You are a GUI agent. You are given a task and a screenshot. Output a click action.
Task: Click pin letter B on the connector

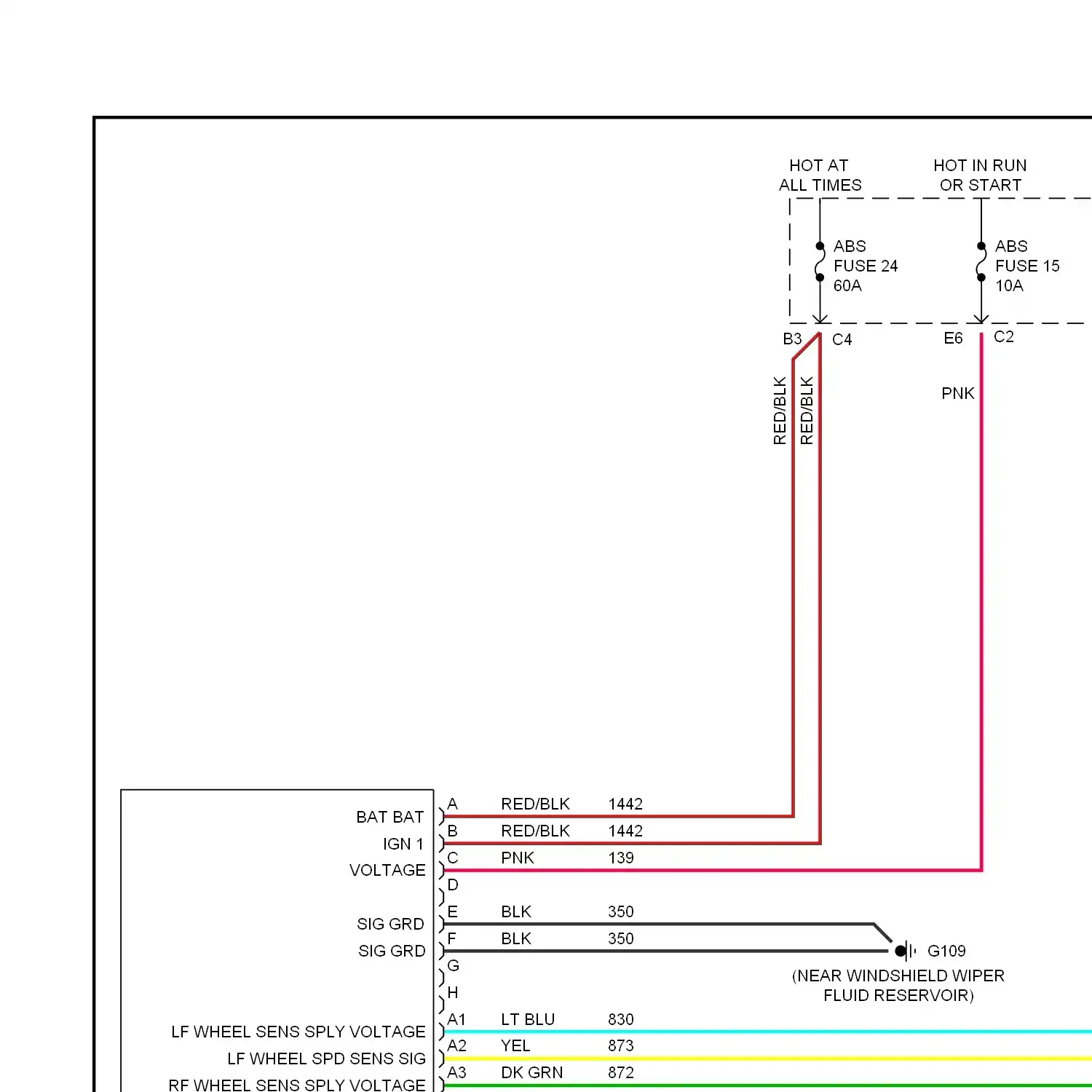coord(452,831)
